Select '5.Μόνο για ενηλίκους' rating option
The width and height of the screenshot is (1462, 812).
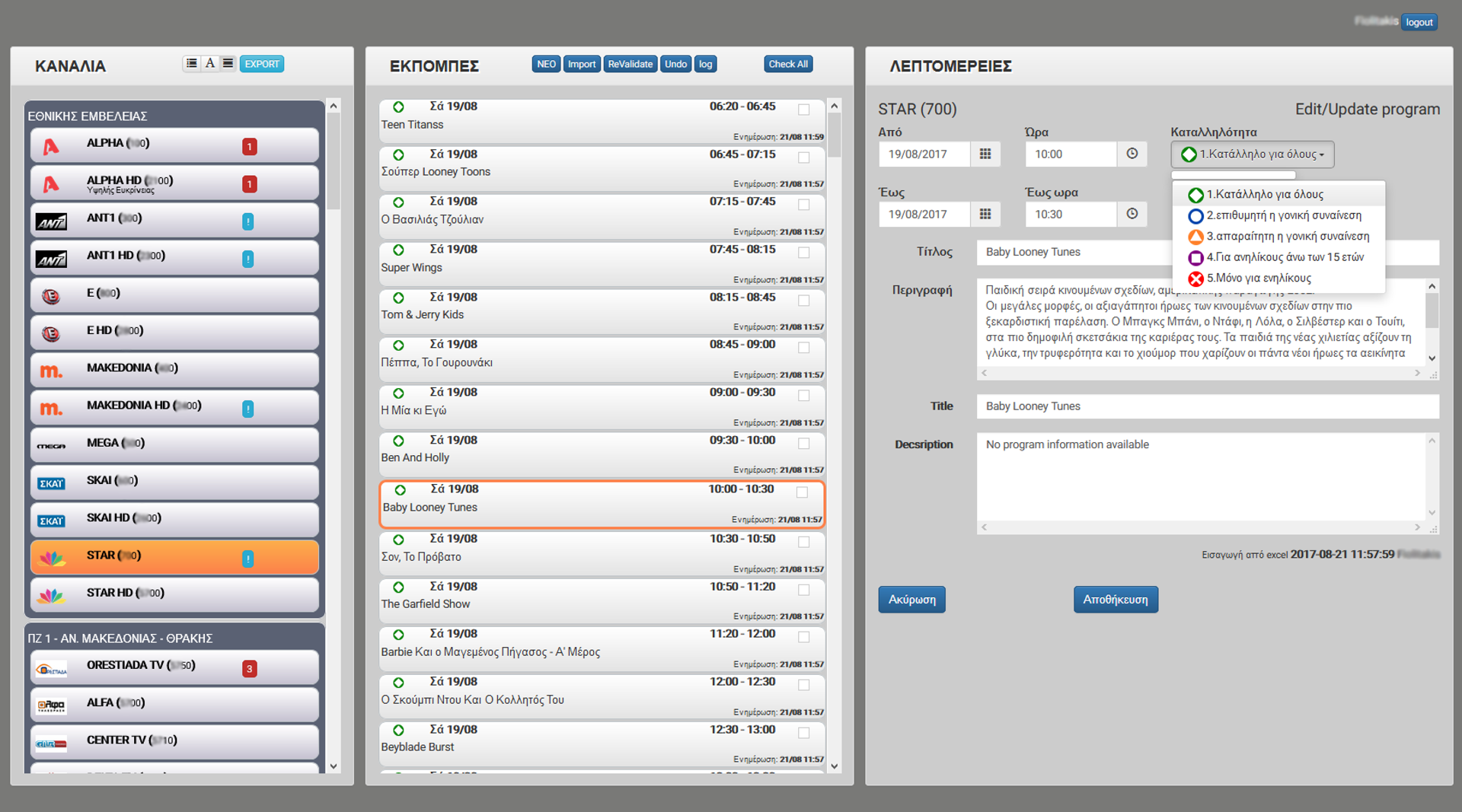click(1258, 279)
